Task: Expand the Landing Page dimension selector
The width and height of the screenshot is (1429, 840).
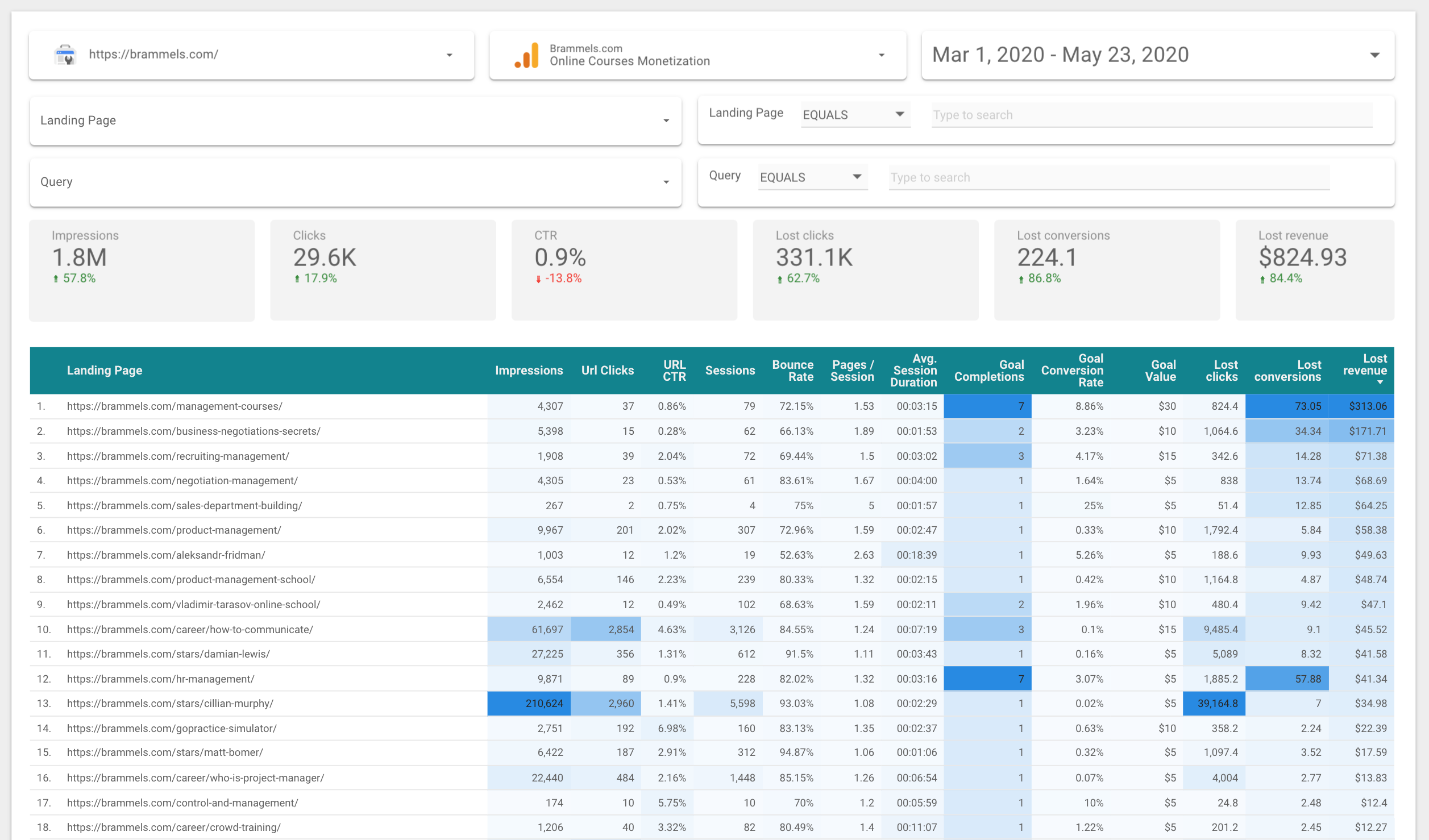Action: click(x=666, y=120)
